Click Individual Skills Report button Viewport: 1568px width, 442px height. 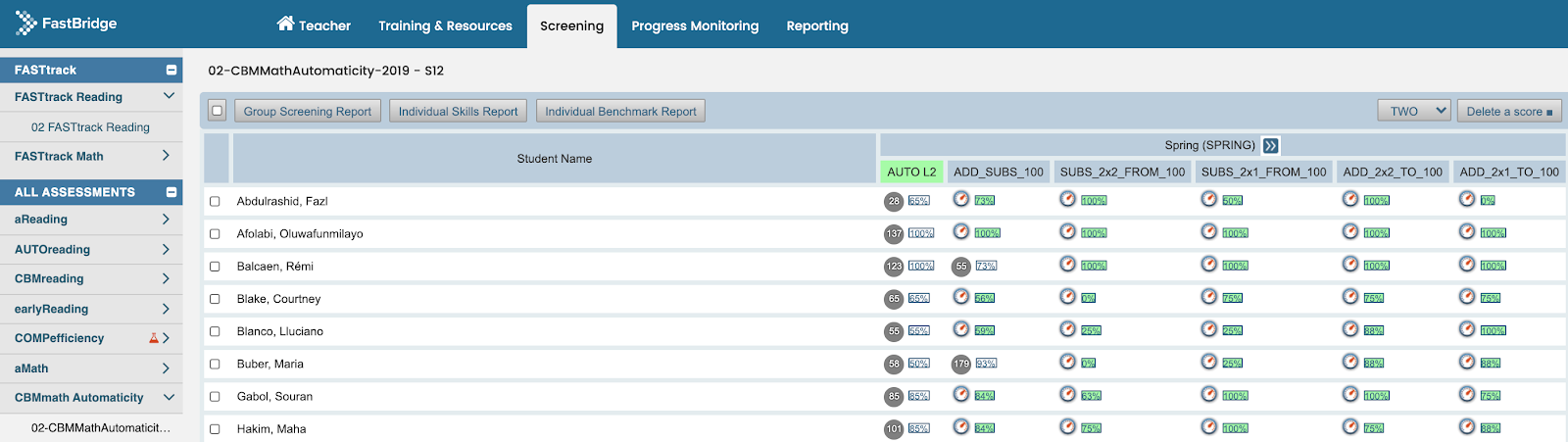(458, 111)
